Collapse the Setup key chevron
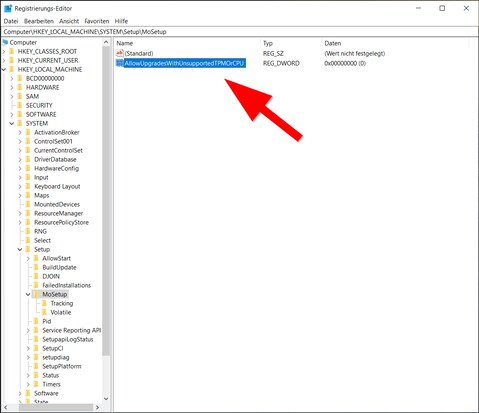Screen dimensions: 479x413 pos(20,249)
